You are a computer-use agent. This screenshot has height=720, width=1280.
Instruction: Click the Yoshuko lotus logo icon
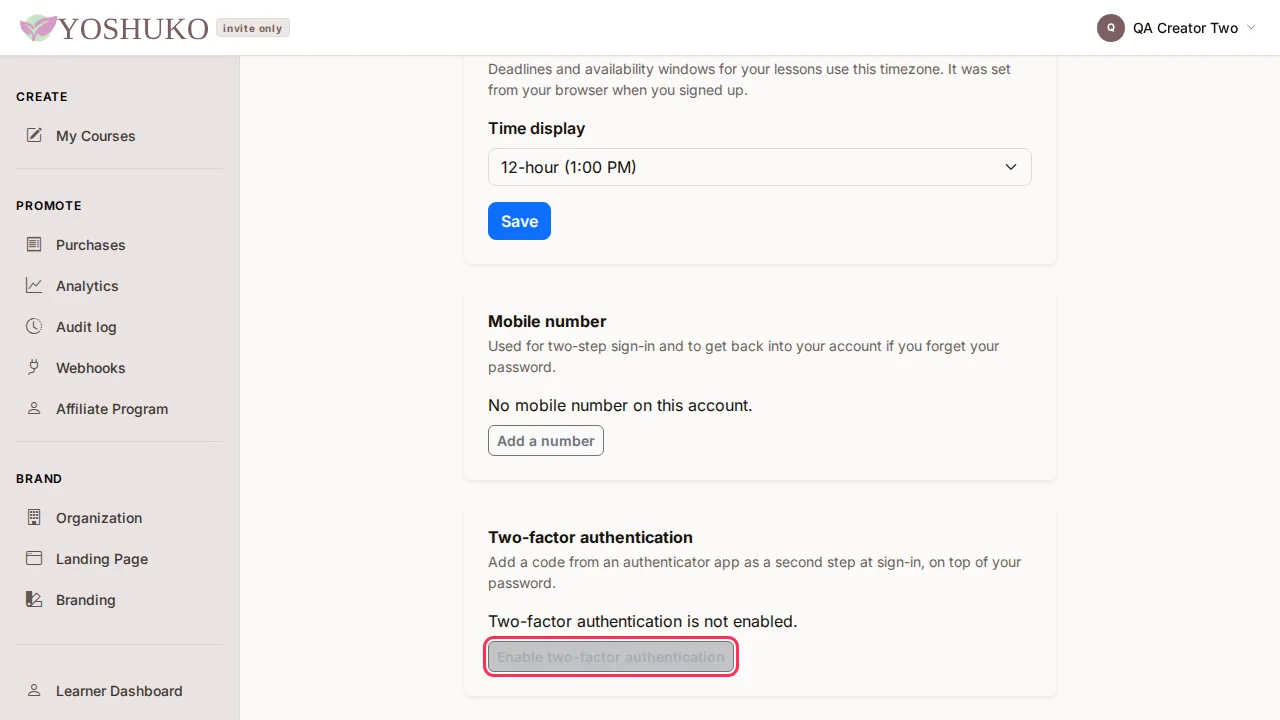[38, 28]
